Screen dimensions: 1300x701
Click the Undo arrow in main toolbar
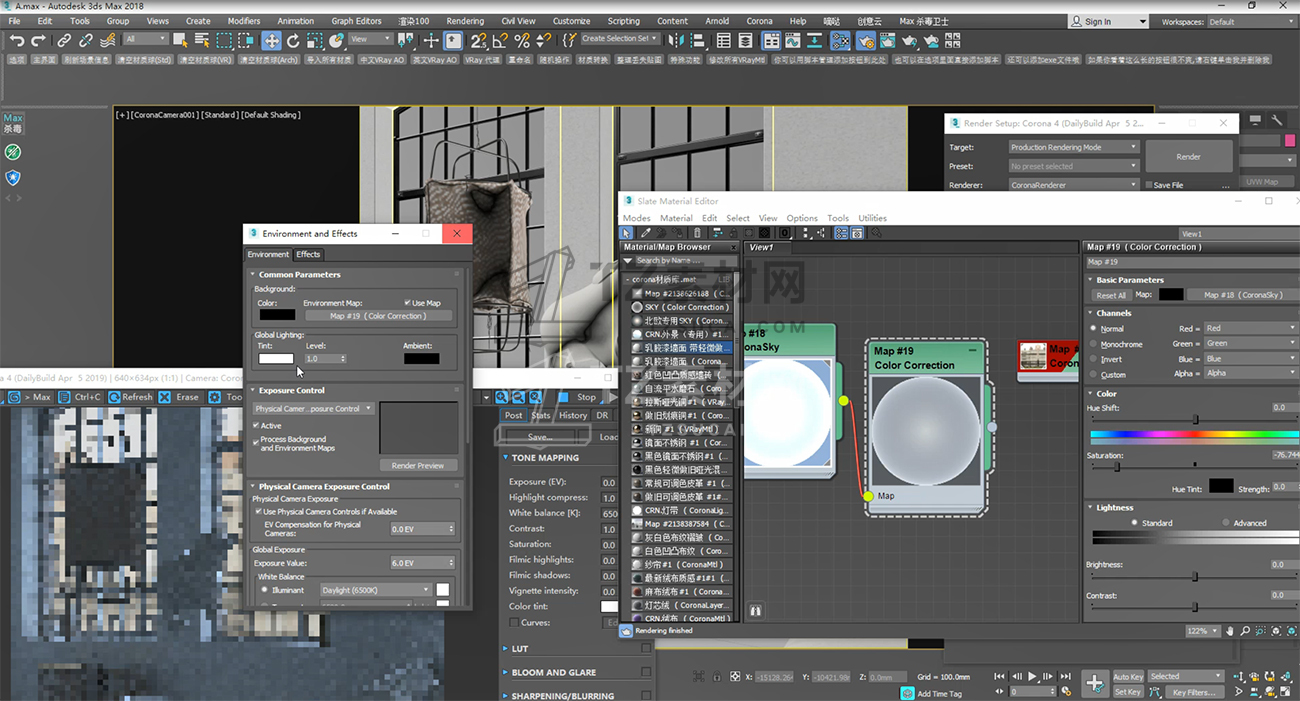tap(17, 40)
